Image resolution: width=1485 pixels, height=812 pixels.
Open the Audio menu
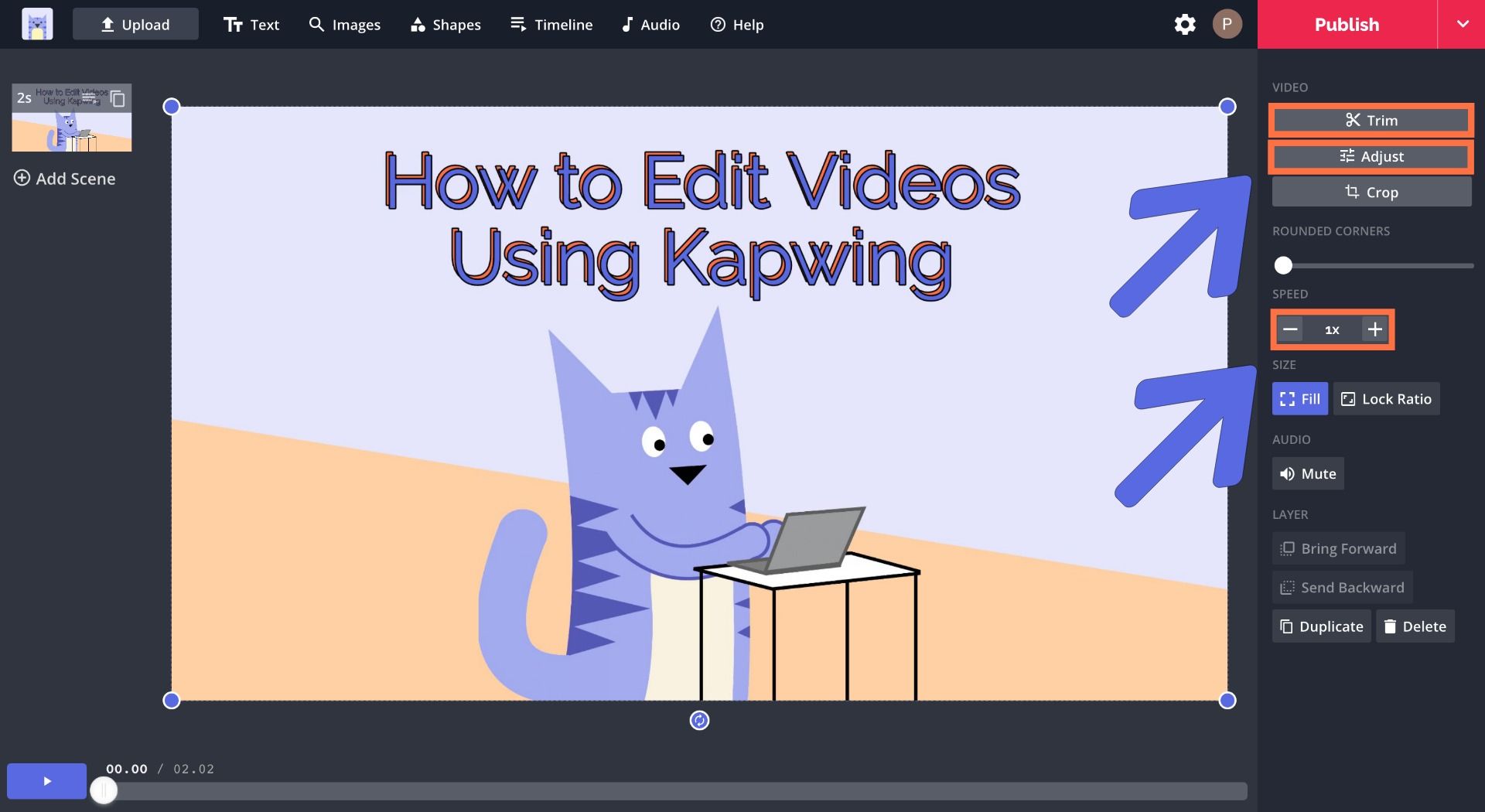[650, 25]
